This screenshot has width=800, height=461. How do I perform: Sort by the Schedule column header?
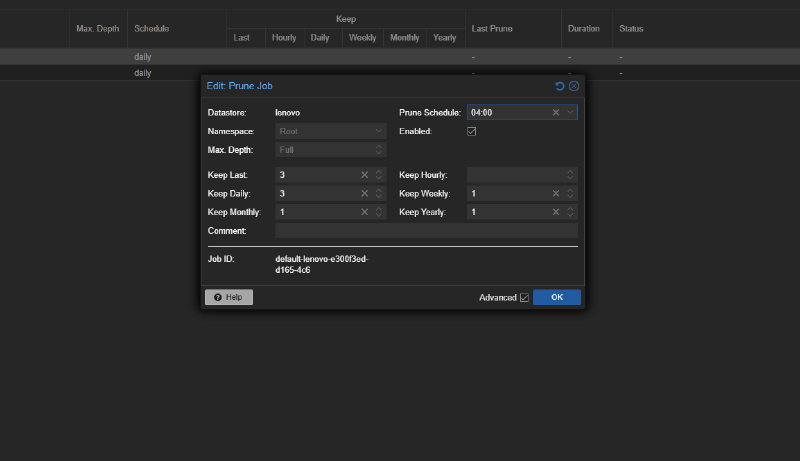[x=177, y=29]
